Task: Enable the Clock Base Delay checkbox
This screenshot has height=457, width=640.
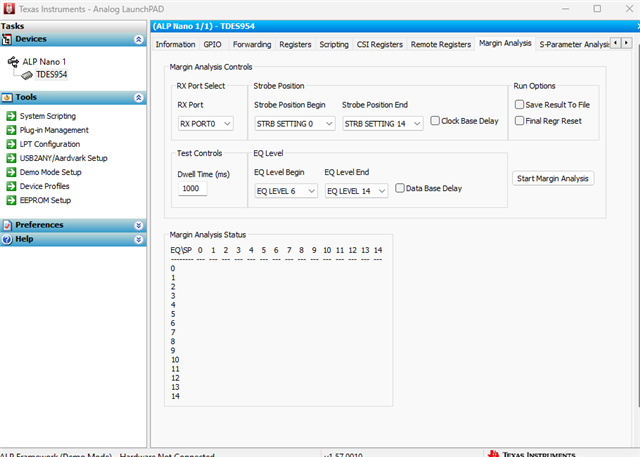Action: pos(435,121)
